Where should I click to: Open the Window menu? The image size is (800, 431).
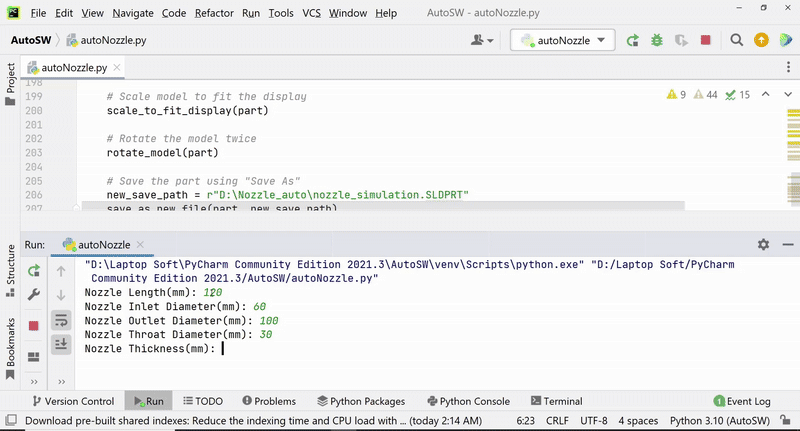[347, 13]
